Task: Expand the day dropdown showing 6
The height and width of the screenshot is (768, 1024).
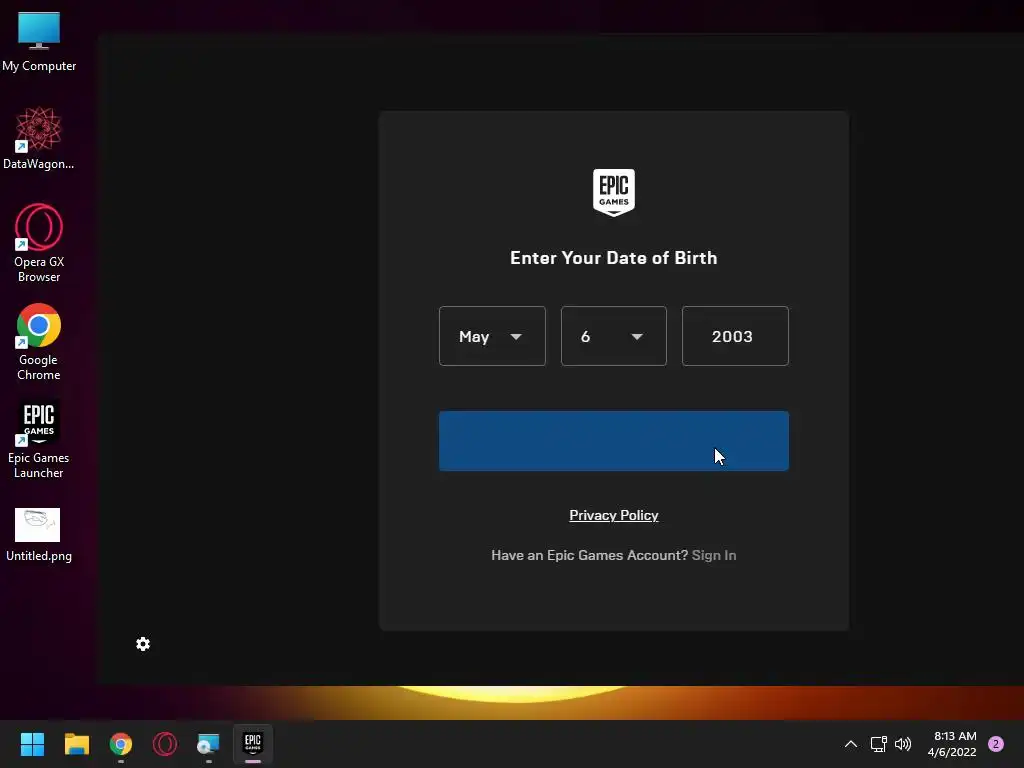Action: [613, 336]
